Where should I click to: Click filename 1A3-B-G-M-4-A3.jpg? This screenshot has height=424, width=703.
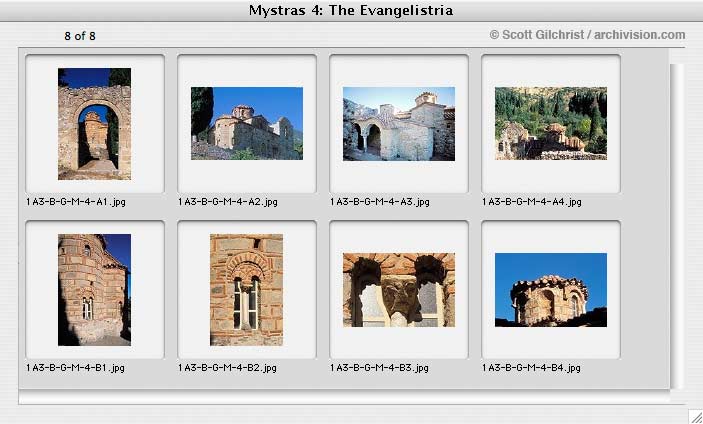pos(380,202)
